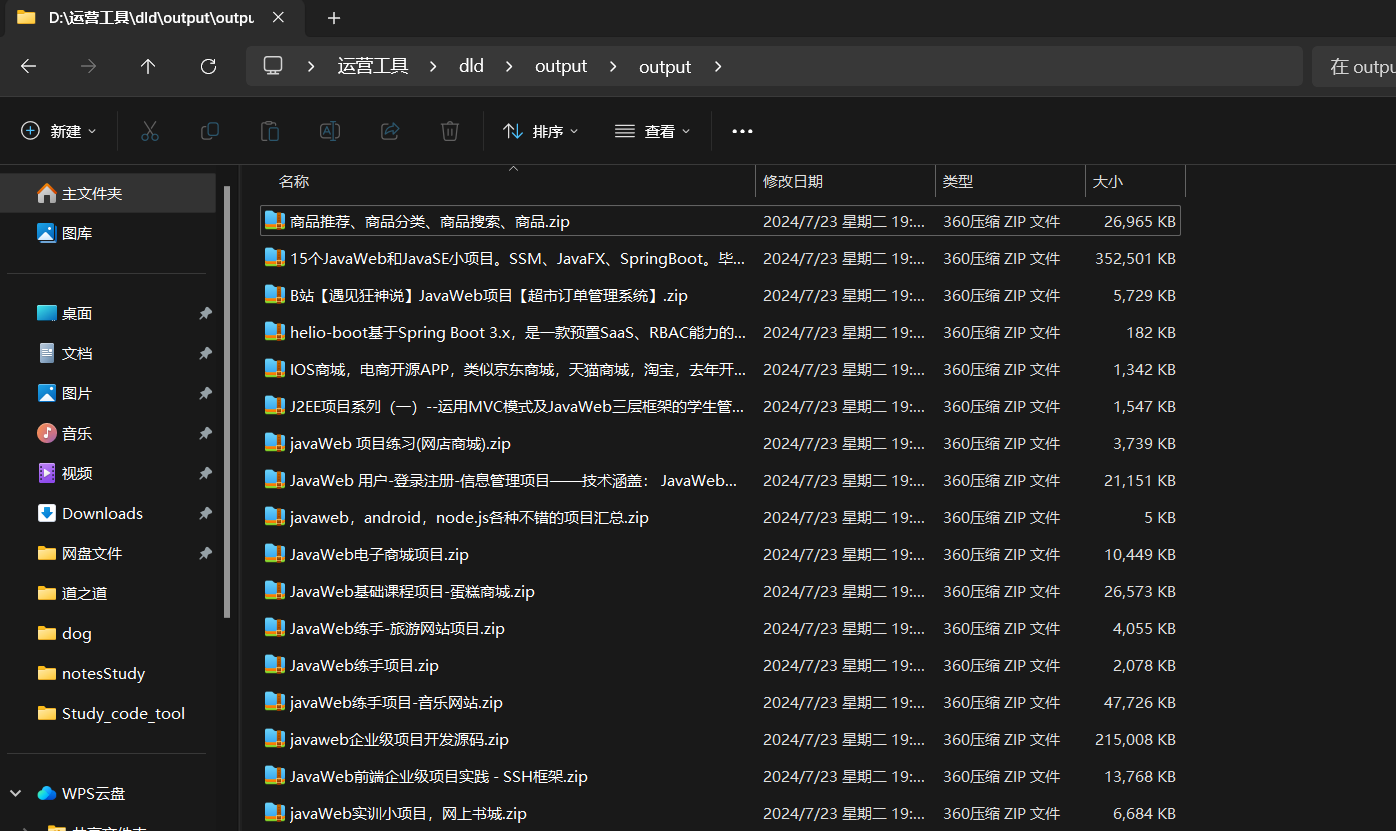This screenshot has width=1396, height=831.
Task: Click first output breadcrumb segment
Action: point(561,66)
